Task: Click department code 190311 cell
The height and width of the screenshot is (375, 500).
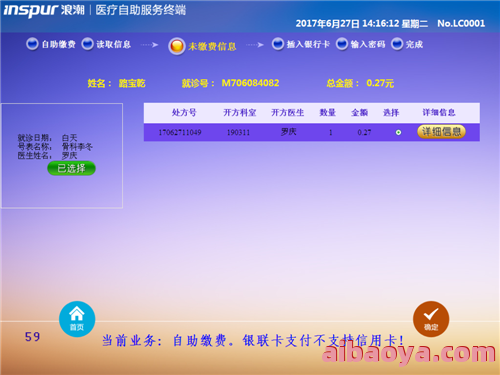Action: coord(238,133)
